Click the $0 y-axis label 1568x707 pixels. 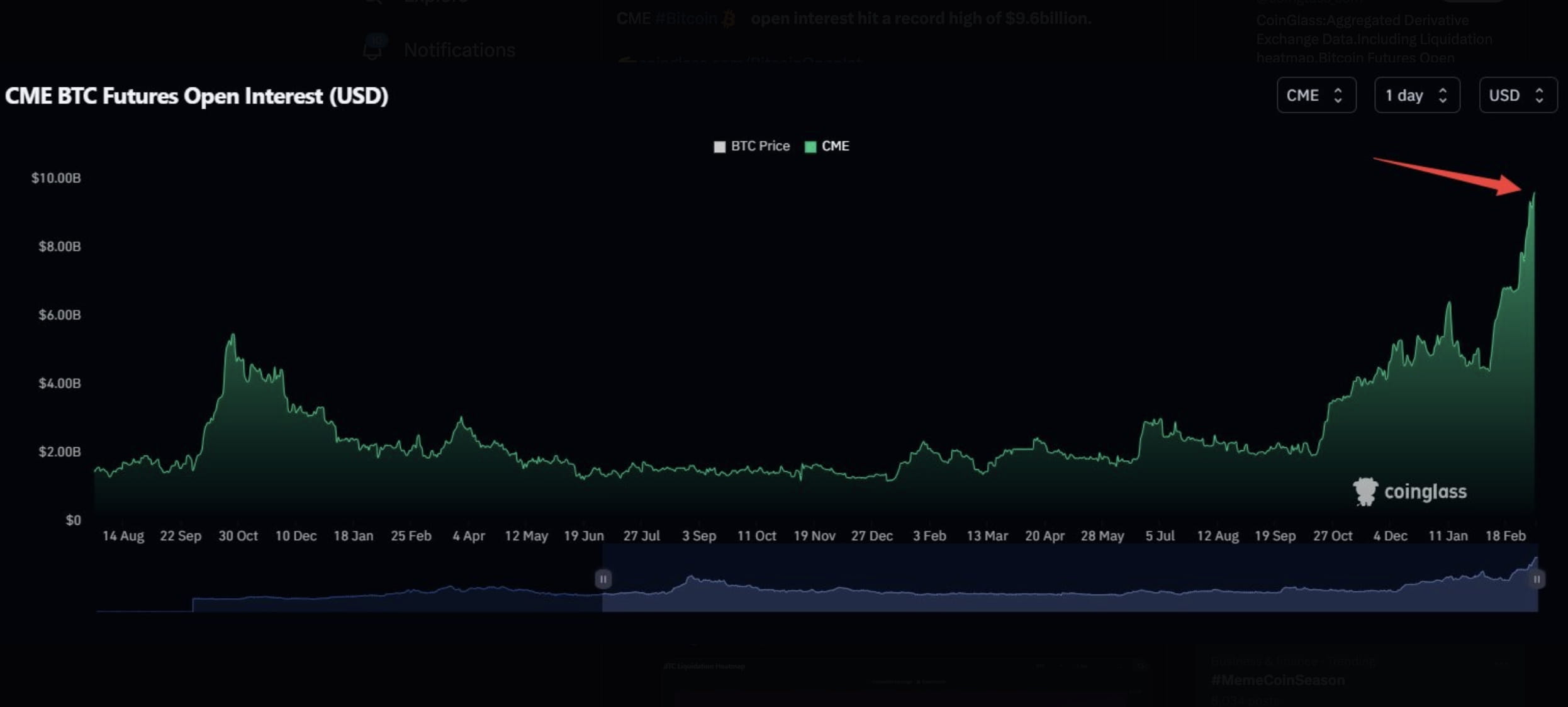[x=73, y=520]
